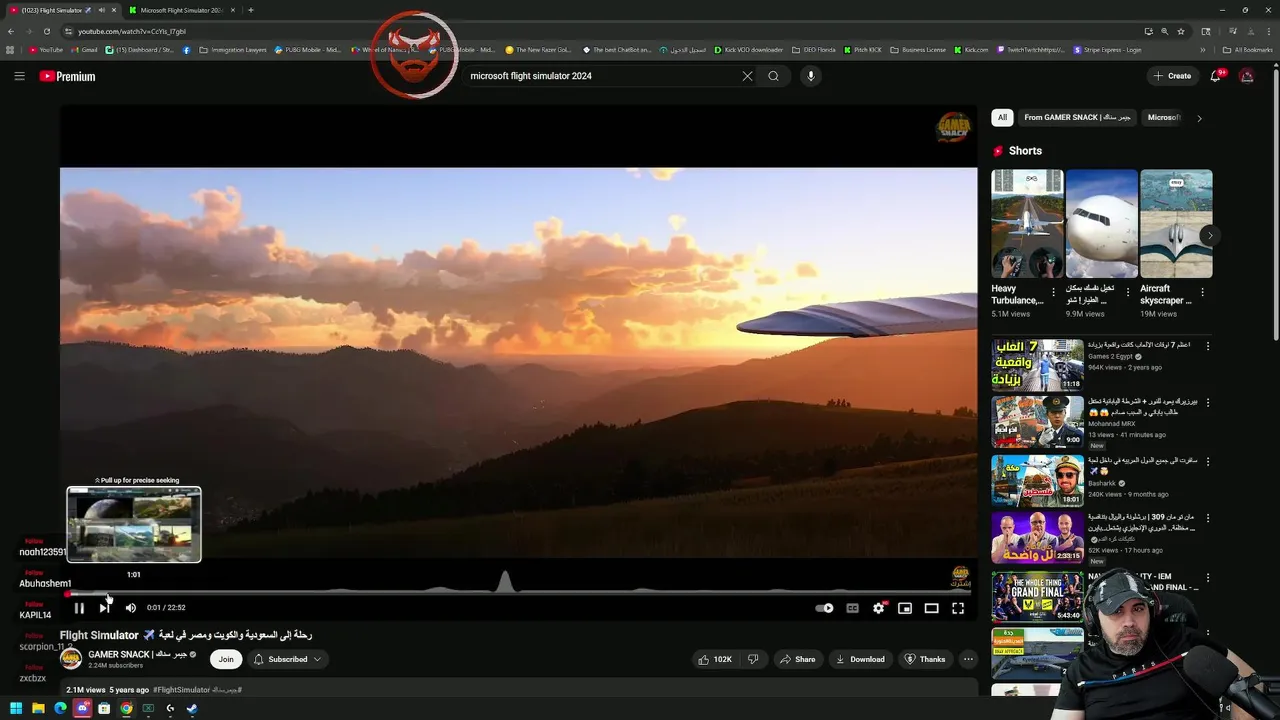Screen dimensions: 1280x720
Task: Open Mohannad MRX 9:00 video thumbnail
Action: [x=1037, y=422]
